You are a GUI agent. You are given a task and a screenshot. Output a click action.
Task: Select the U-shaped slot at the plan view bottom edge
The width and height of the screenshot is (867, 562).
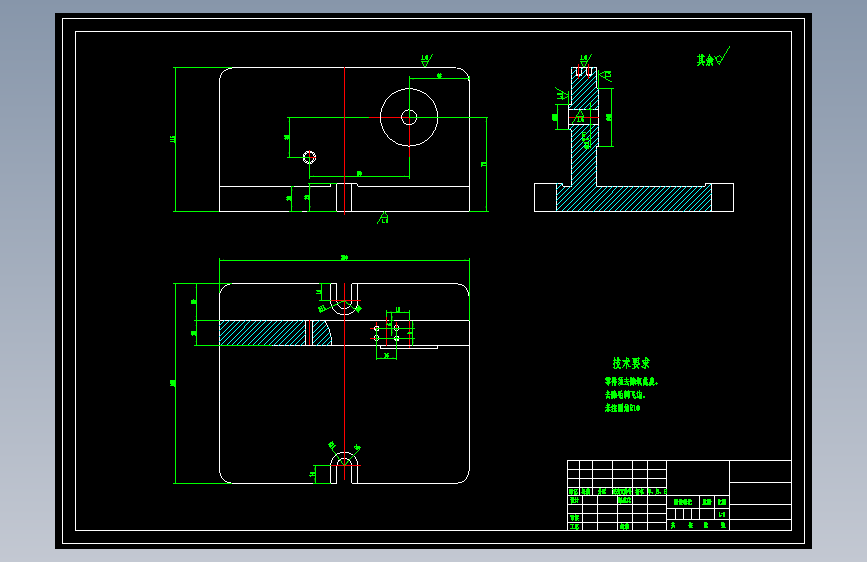tap(344, 467)
